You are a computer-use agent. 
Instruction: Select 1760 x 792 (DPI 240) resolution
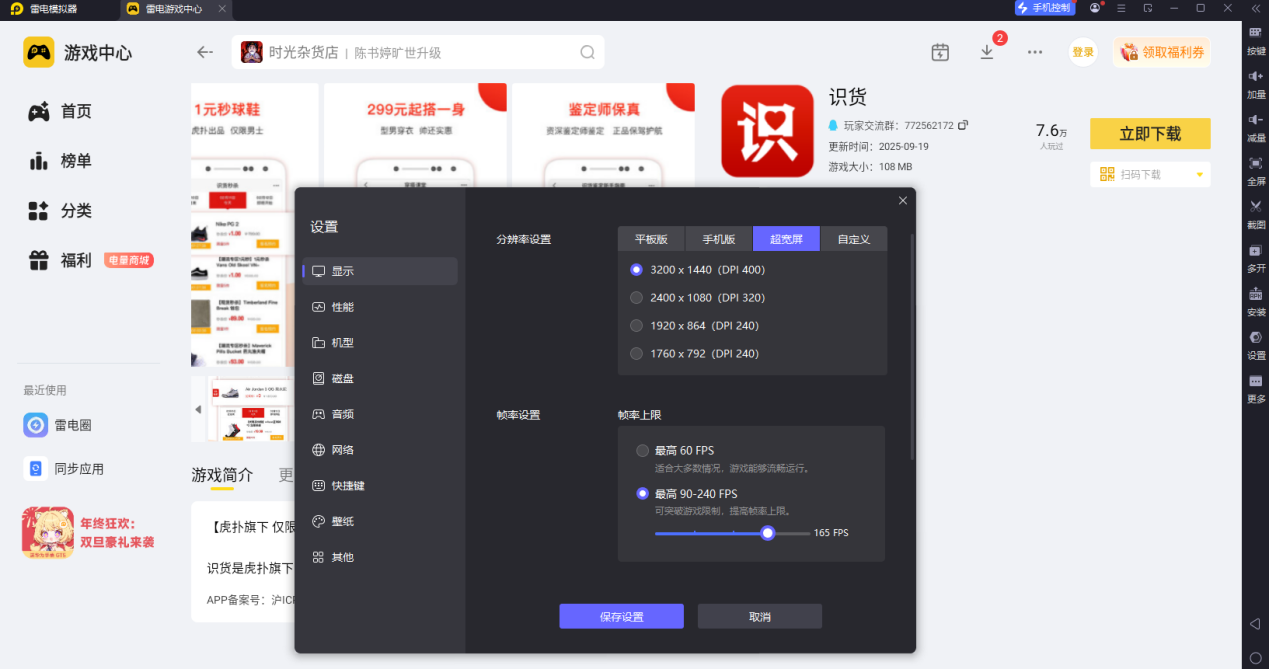636,353
